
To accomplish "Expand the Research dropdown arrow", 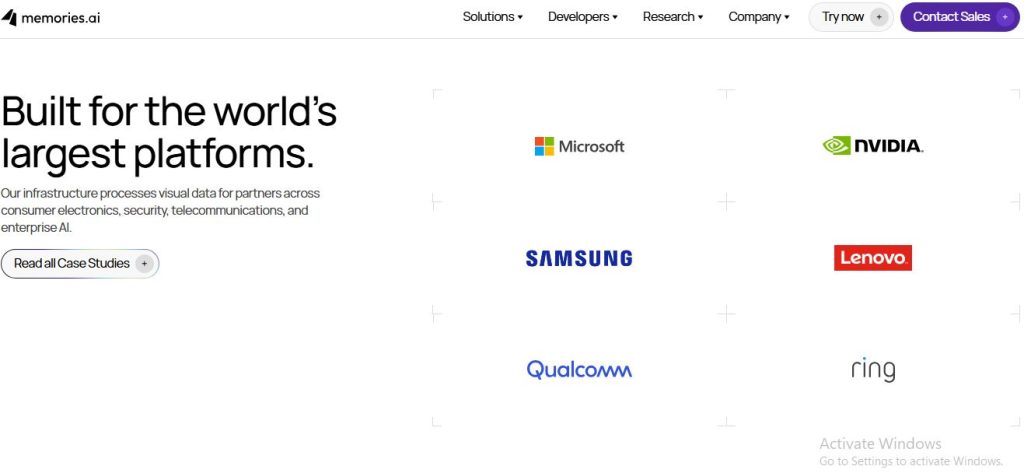I will (x=700, y=18).
